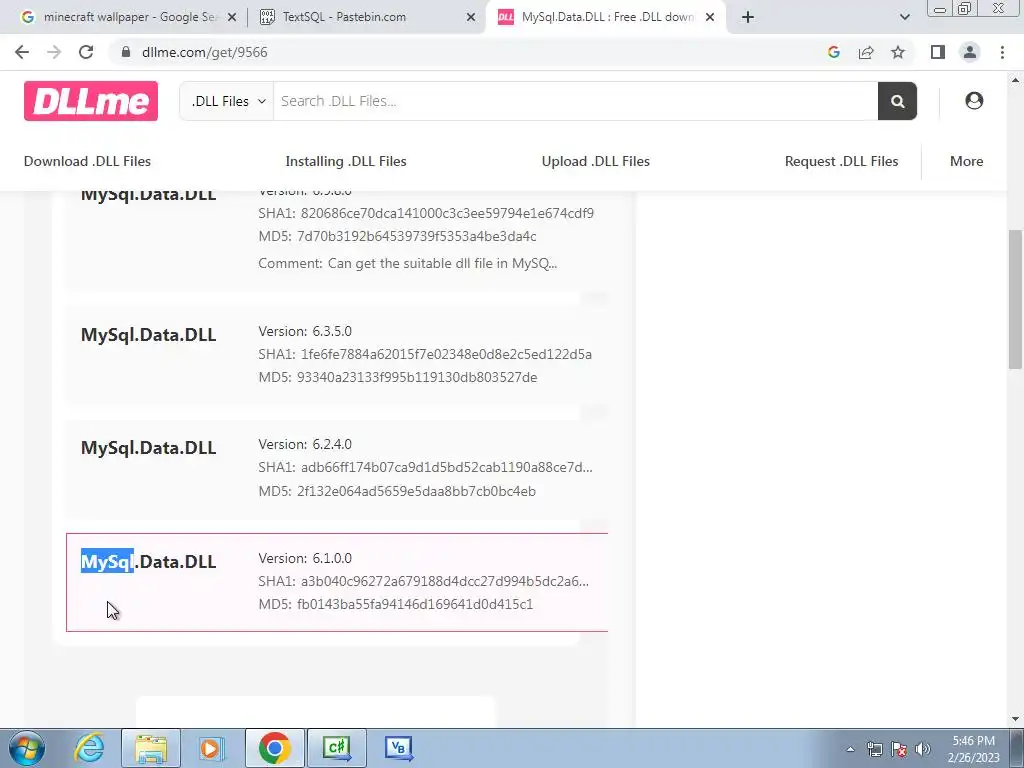Image resolution: width=1024 pixels, height=768 pixels.
Task: Click the scrollbar down arrow
Action: pyautogui.click(x=1016, y=719)
